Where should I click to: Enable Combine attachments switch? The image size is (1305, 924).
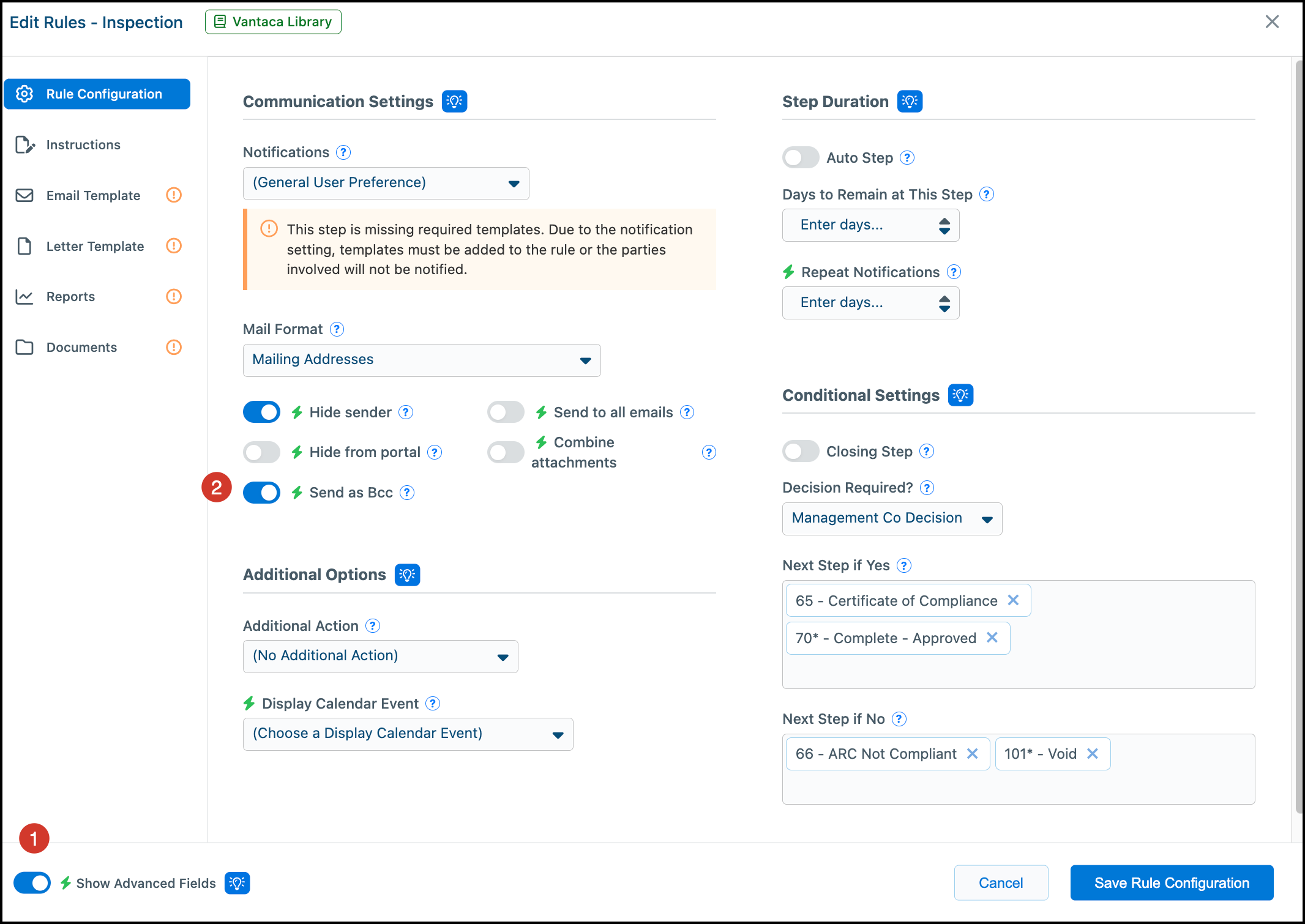point(506,453)
